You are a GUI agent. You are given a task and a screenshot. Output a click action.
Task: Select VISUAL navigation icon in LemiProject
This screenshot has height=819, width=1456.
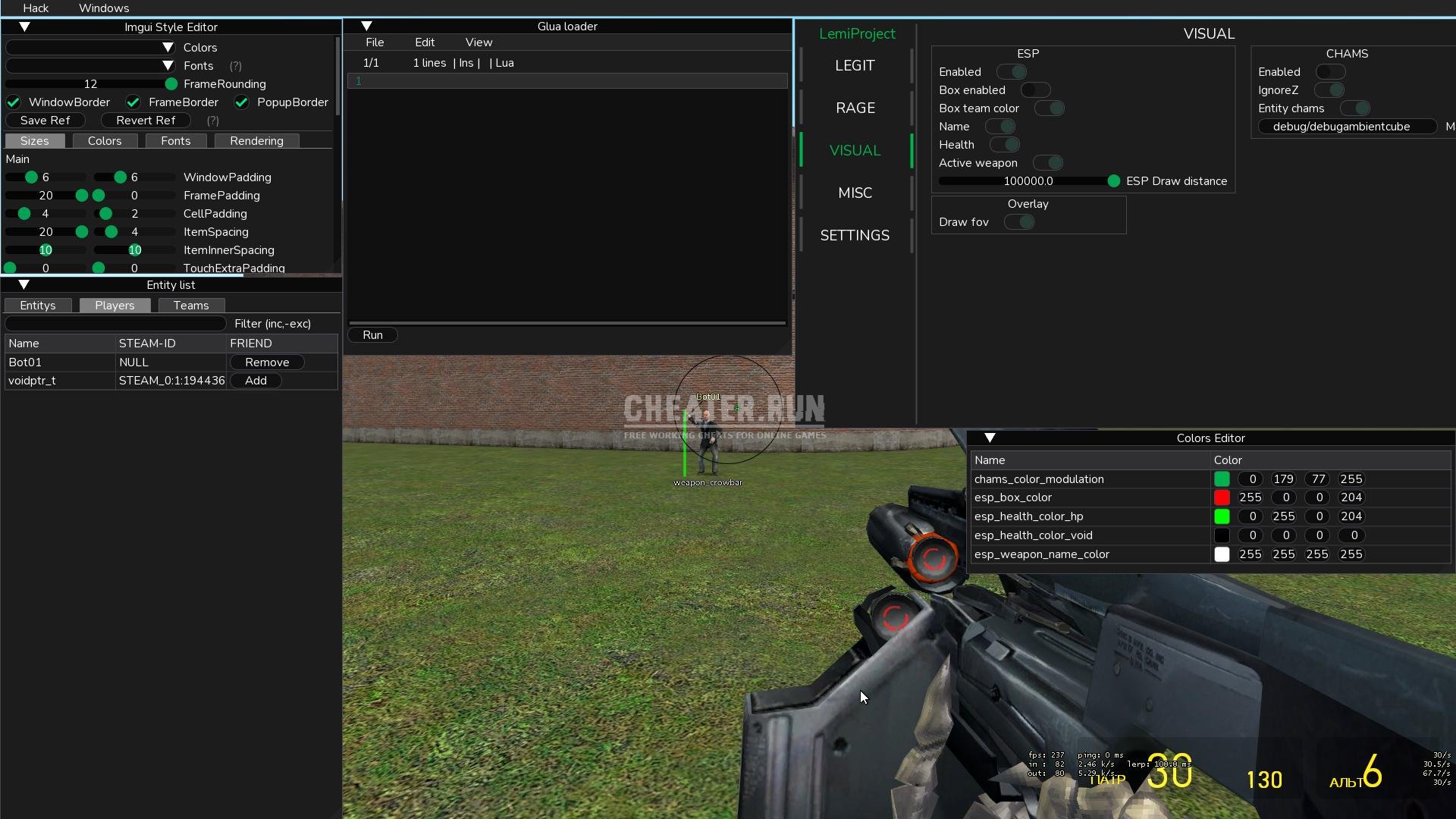855,150
